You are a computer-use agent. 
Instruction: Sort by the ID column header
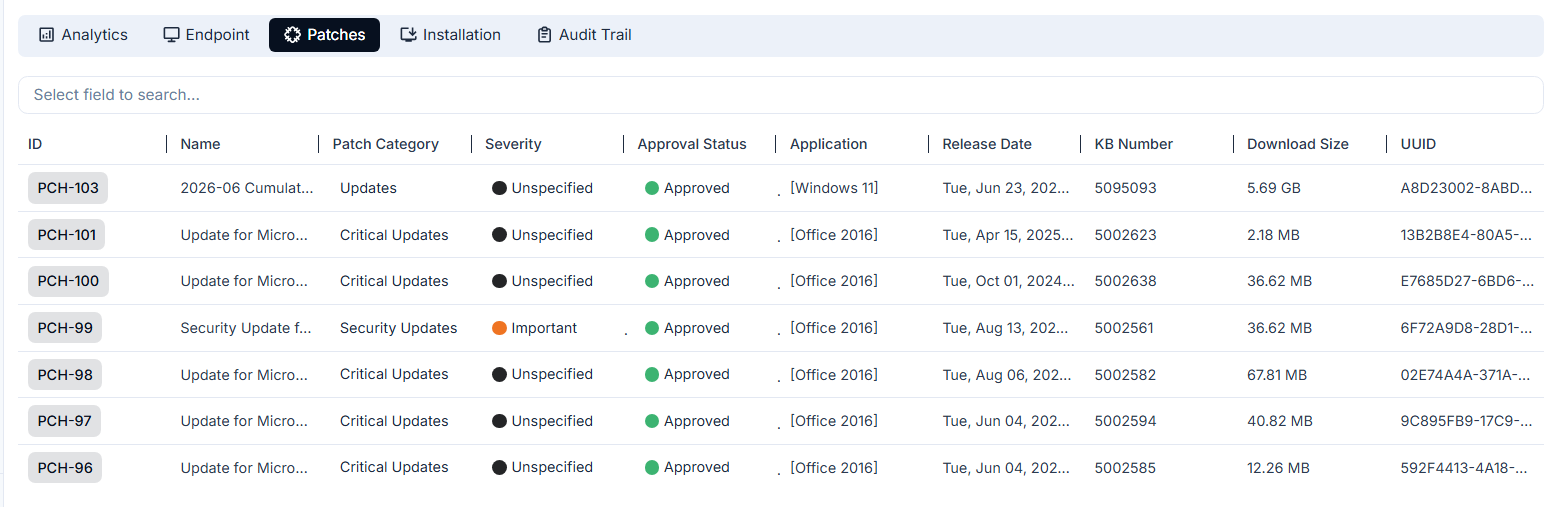tap(35, 144)
